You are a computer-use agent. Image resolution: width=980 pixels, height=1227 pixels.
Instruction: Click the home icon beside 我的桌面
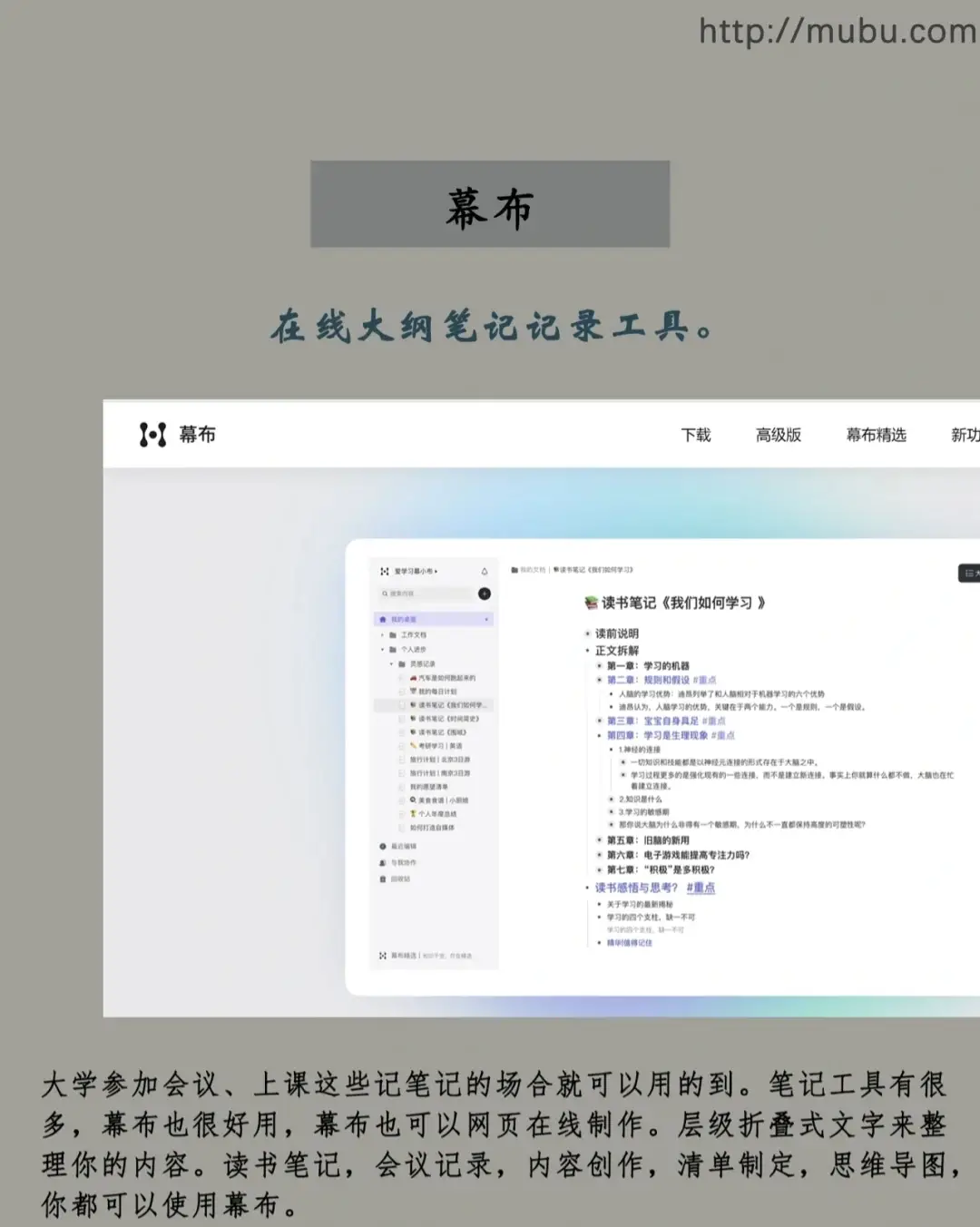click(383, 620)
